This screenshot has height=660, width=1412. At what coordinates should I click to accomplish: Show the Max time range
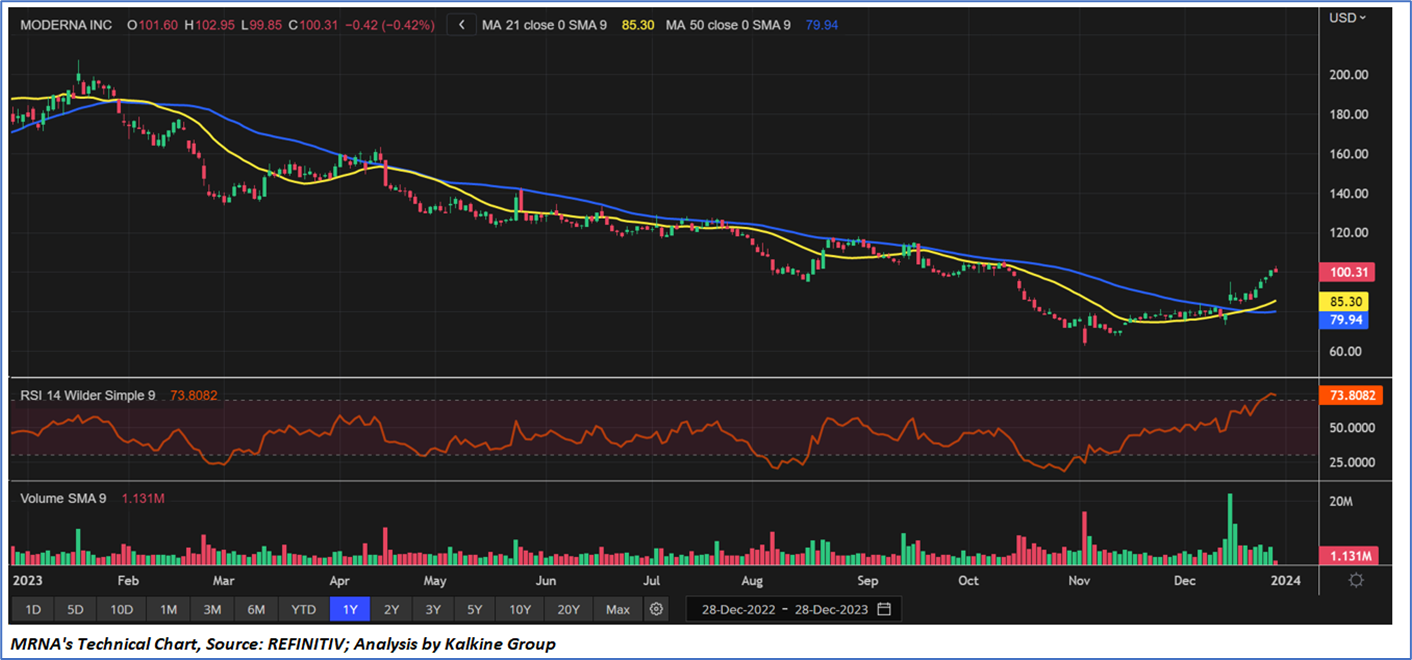tap(618, 609)
